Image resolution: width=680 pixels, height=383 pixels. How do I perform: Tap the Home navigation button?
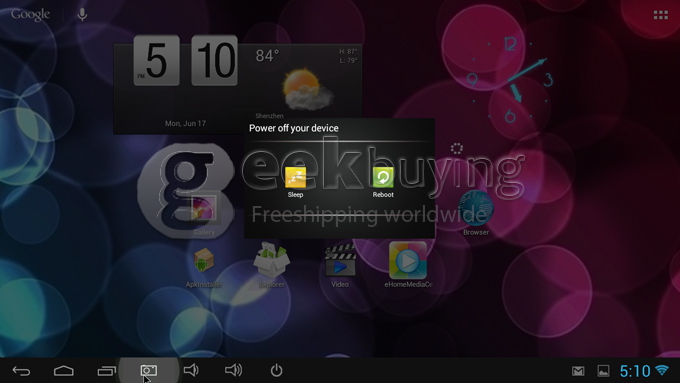pos(64,371)
